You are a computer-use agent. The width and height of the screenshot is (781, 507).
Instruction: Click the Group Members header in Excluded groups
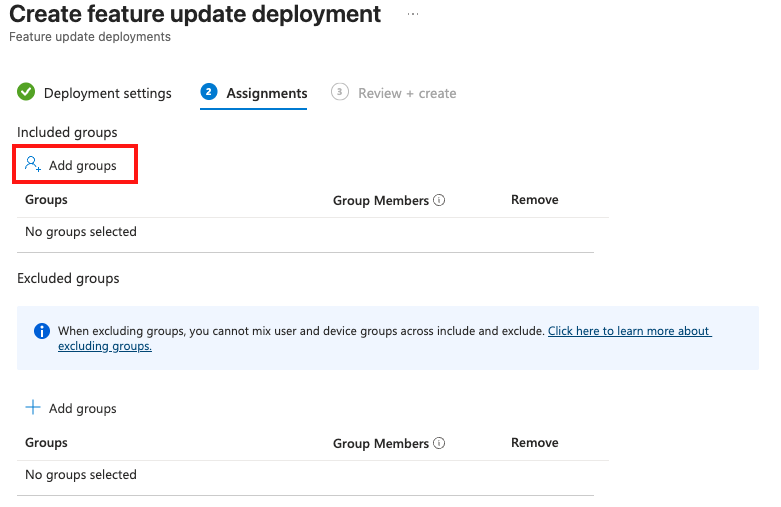[380, 443]
